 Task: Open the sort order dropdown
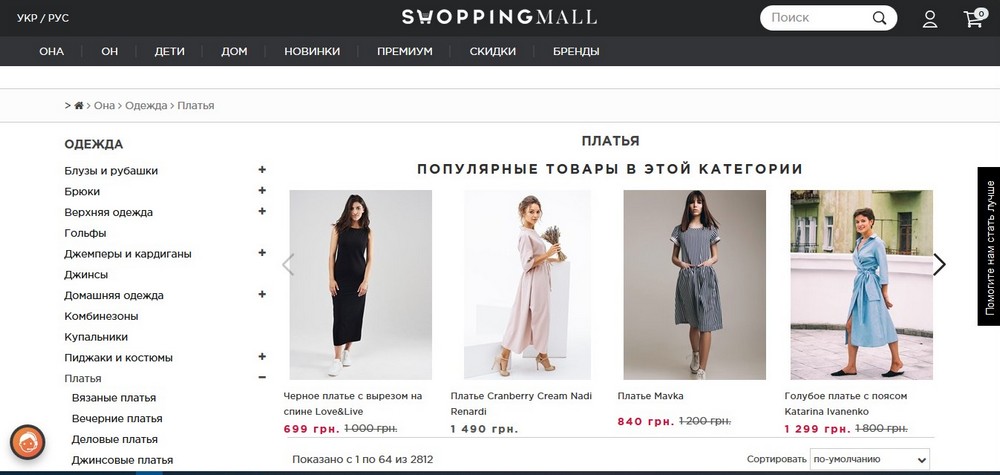[869, 460]
